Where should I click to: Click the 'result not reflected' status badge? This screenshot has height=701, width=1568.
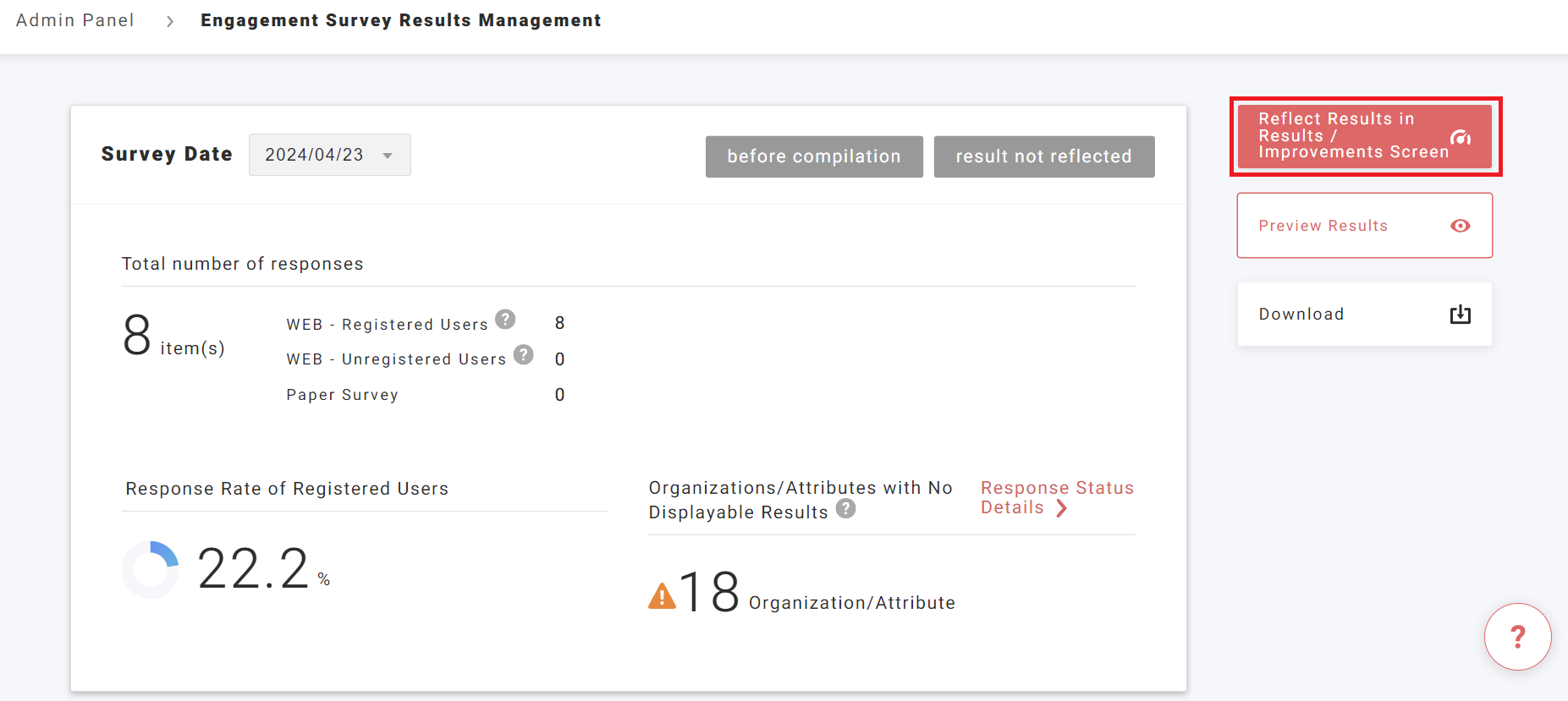(1043, 156)
